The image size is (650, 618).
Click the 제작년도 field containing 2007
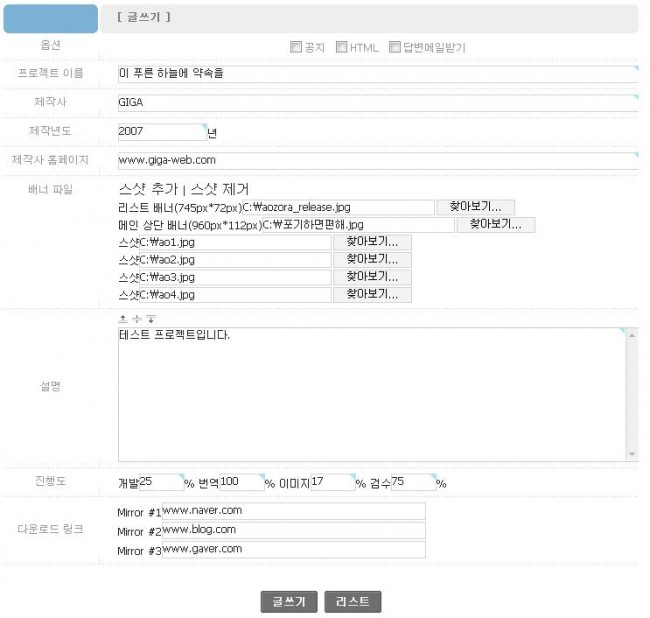[160, 131]
